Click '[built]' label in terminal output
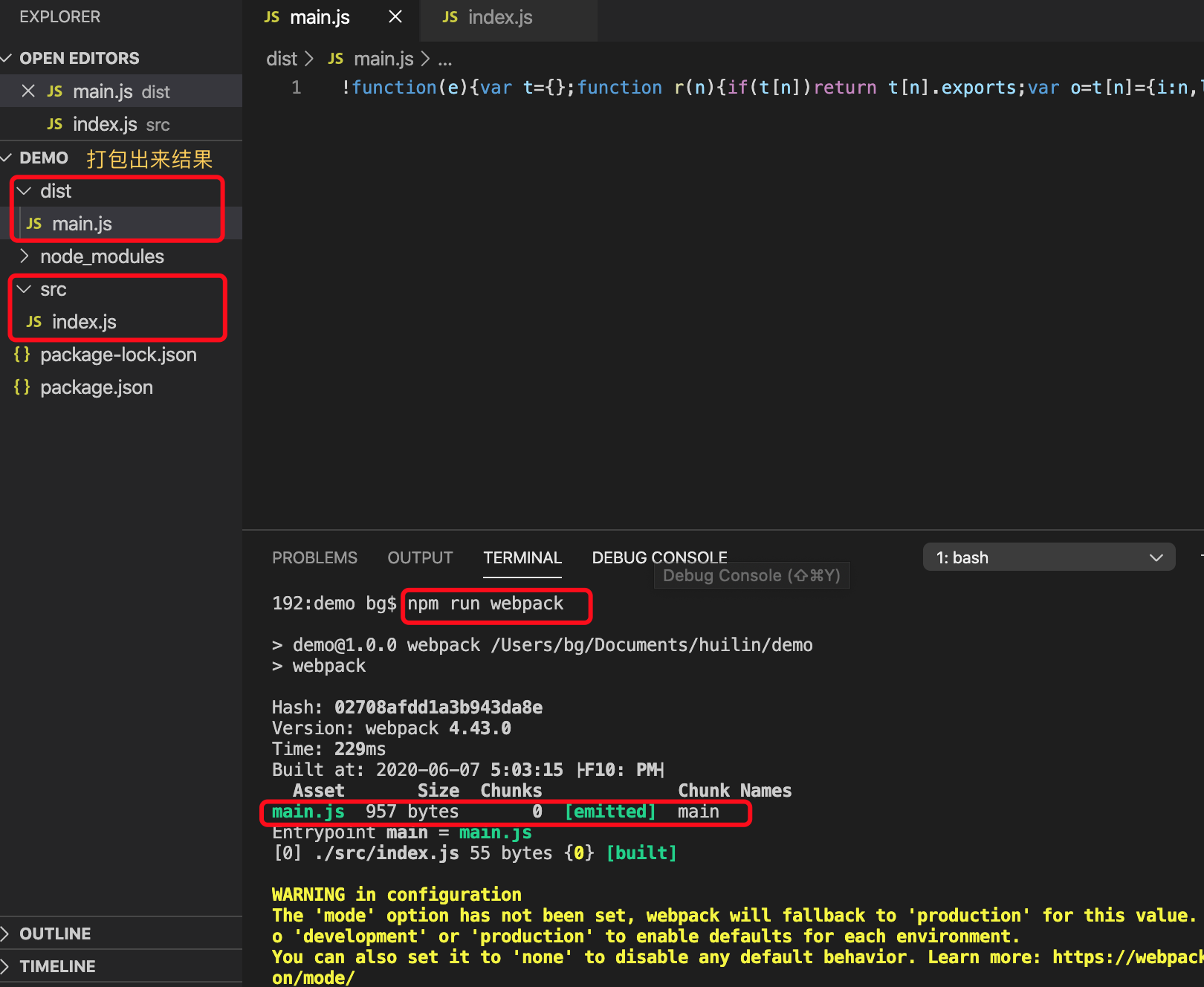Screen dimensions: 1204x987 click(x=641, y=853)
